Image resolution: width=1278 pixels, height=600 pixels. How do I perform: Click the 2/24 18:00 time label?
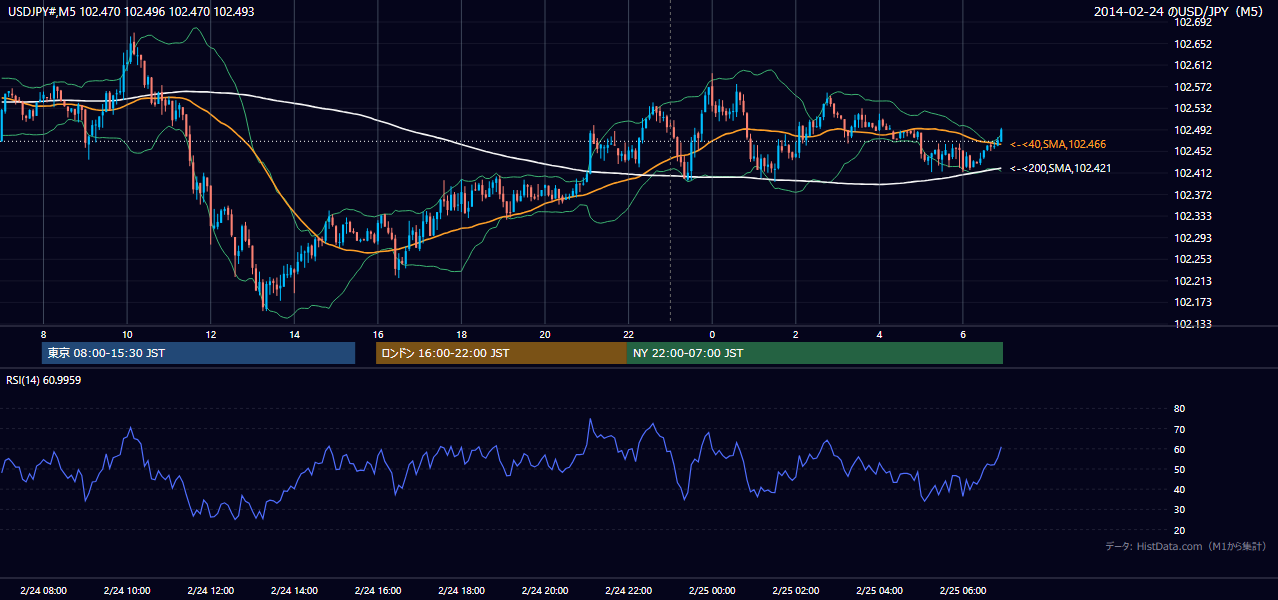461,591
